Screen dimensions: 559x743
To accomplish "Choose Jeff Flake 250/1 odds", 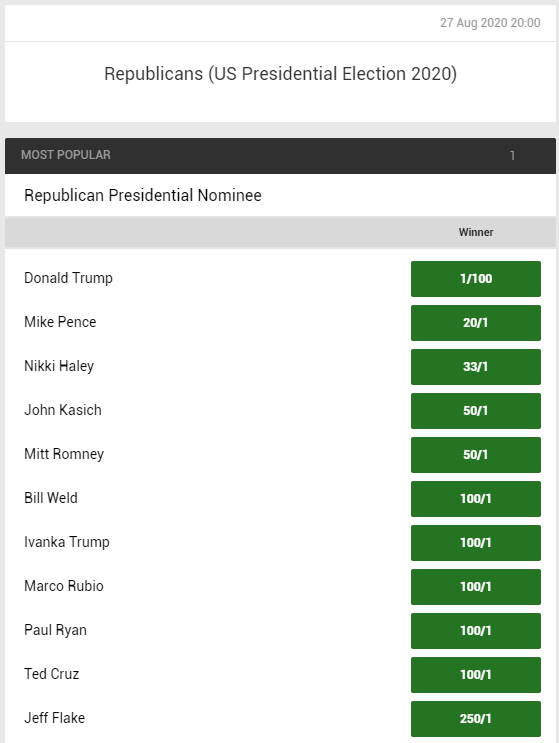I will (476, 719).
